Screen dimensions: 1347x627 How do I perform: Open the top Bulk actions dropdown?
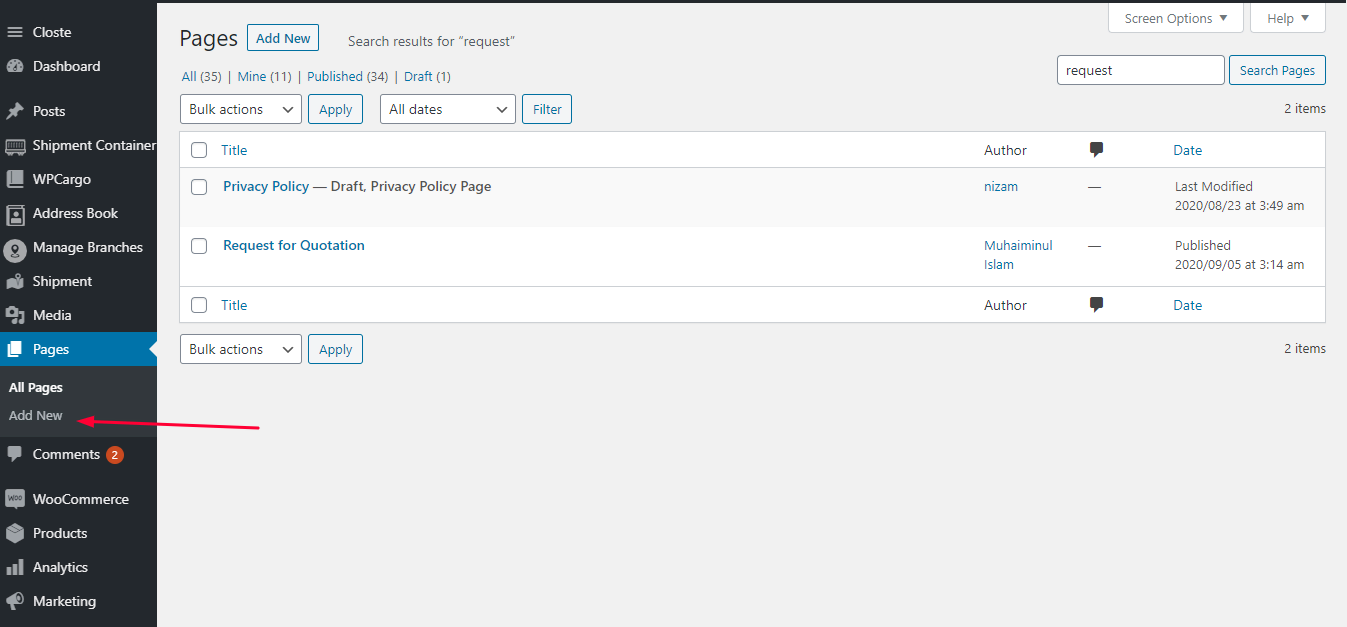click(x=241, y=109)
